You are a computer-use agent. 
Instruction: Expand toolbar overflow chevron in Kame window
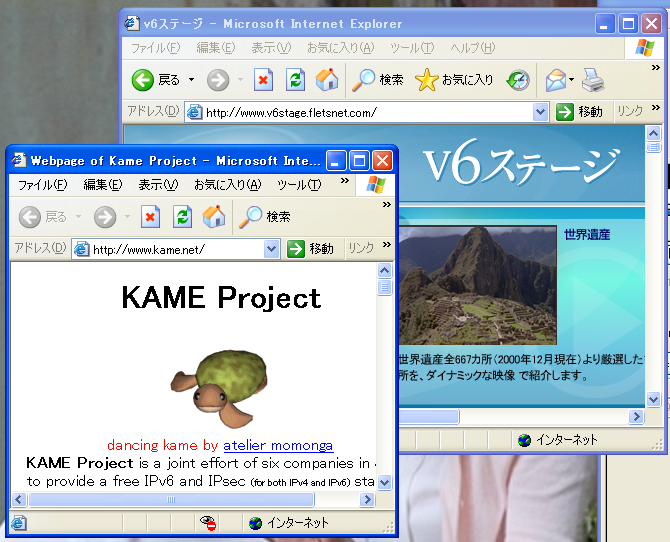coord(387,204)
